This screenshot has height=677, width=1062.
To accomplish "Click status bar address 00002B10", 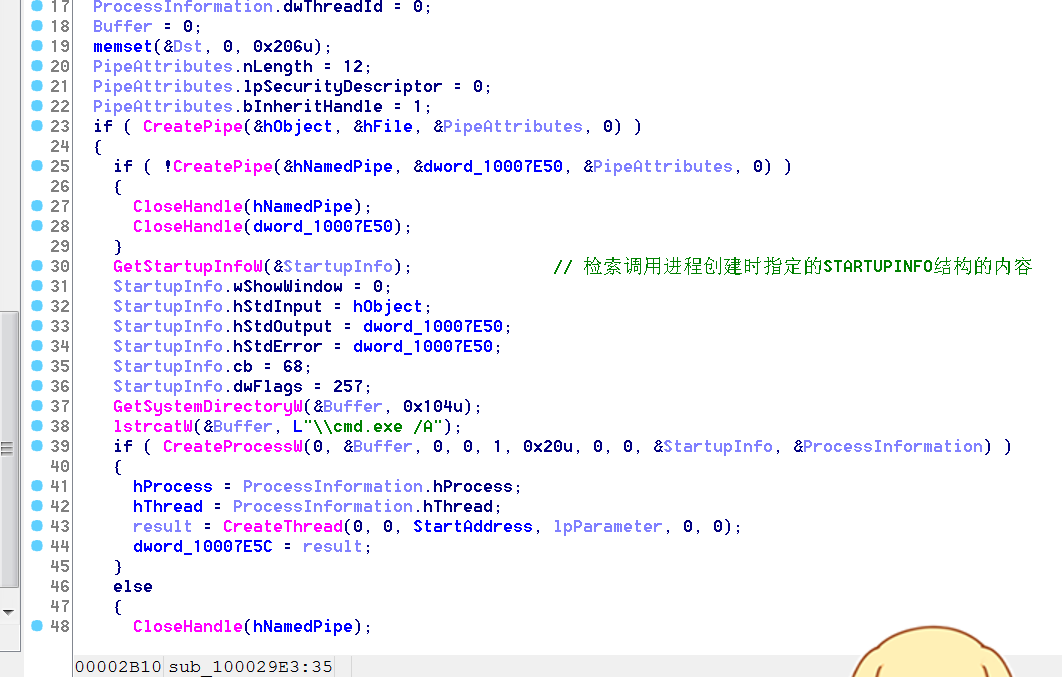I will 118,667.
